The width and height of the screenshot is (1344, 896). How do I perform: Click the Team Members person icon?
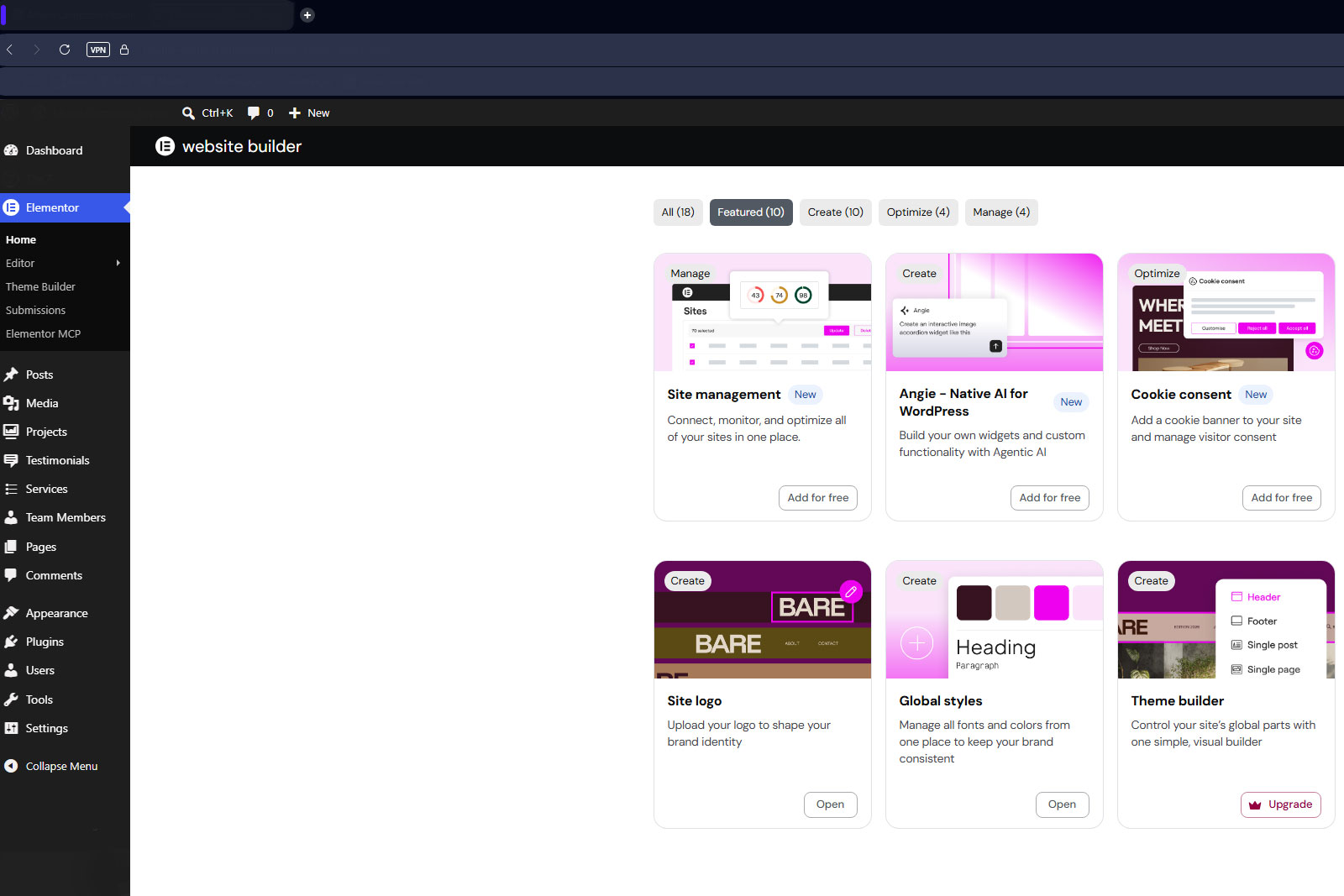(x=11, y=517)
